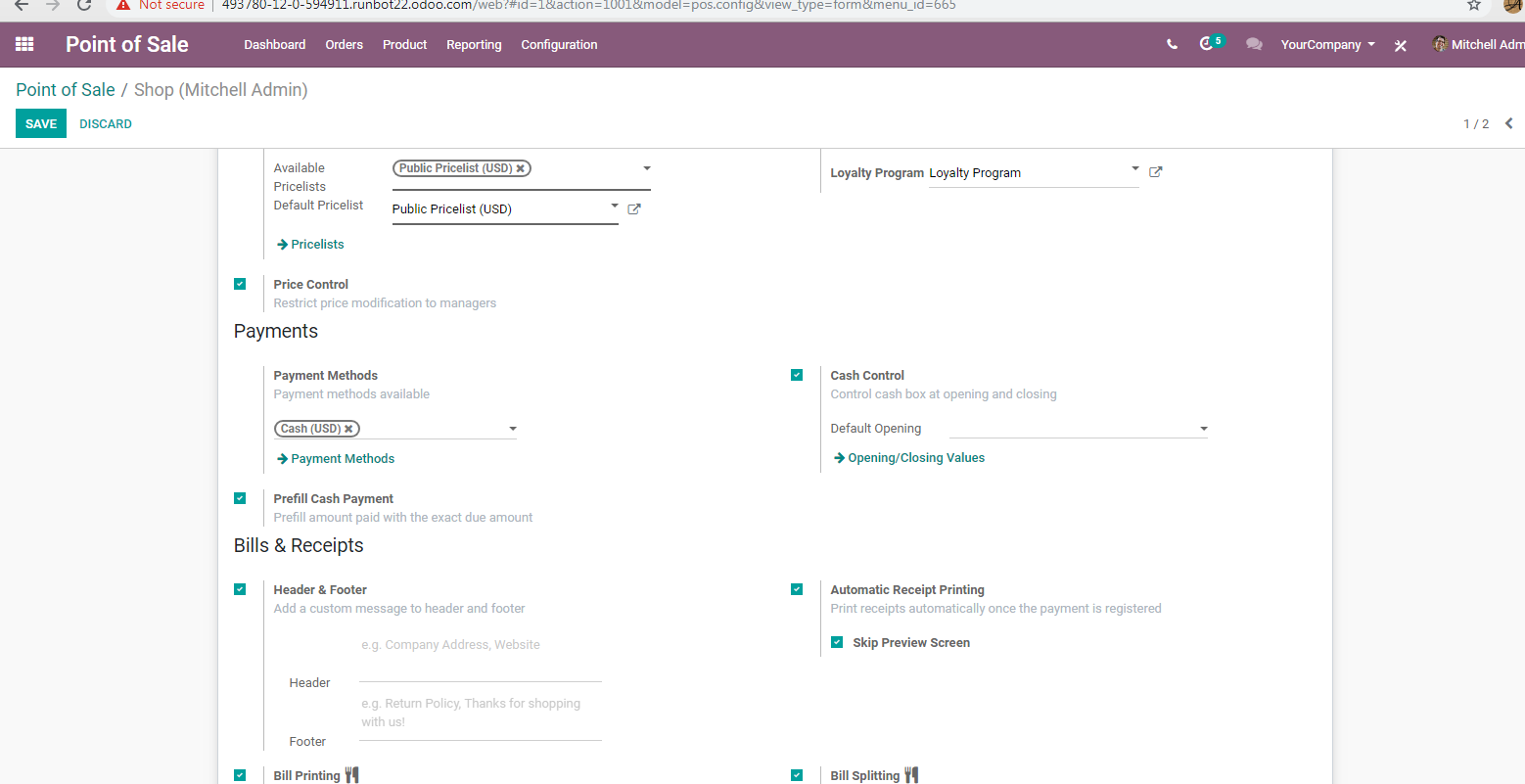
Task: Open Opening/Closing Values link
Action: [x=909, y=458]
